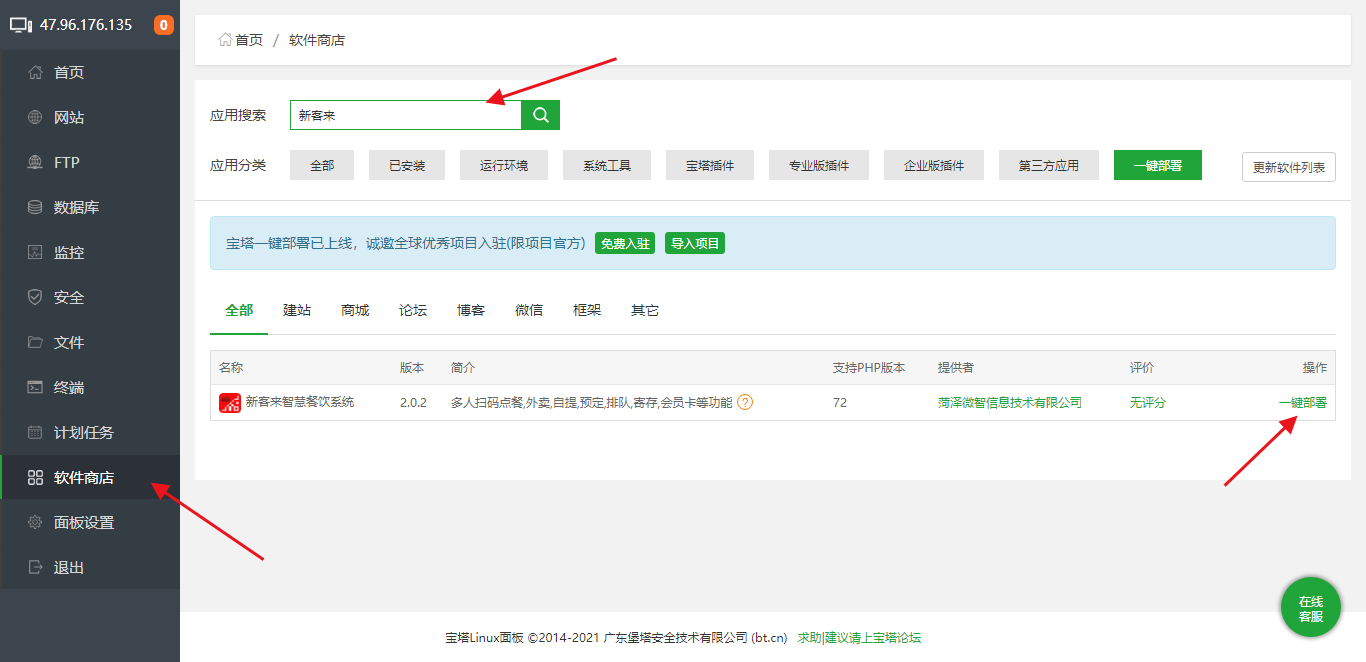This screenshot has width=1366, height=662.
Task: Switch to the 商城 tab
Action: (355, 310)
